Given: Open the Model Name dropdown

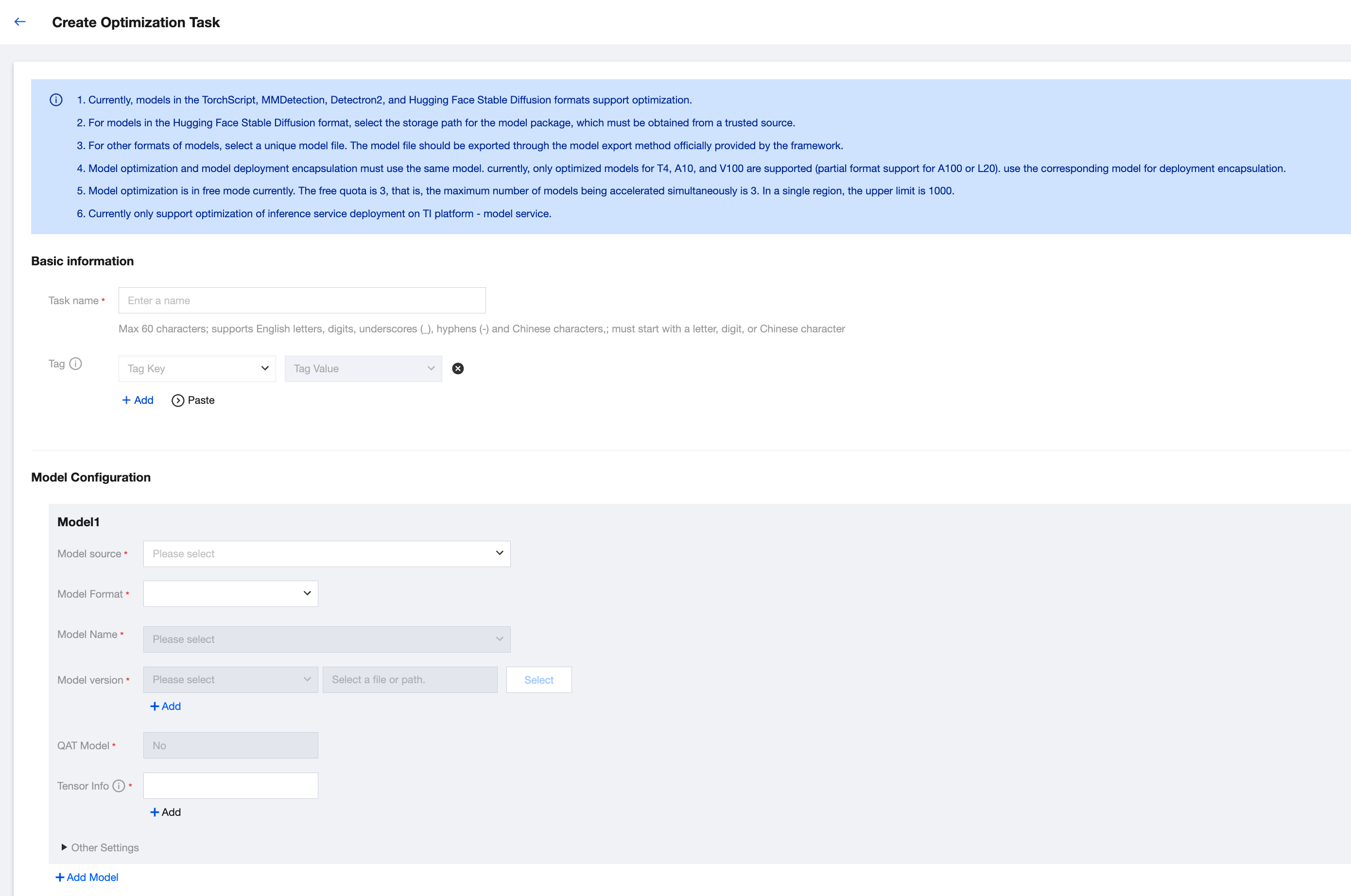Looking at the screenshot, I should tap(326, 639).
